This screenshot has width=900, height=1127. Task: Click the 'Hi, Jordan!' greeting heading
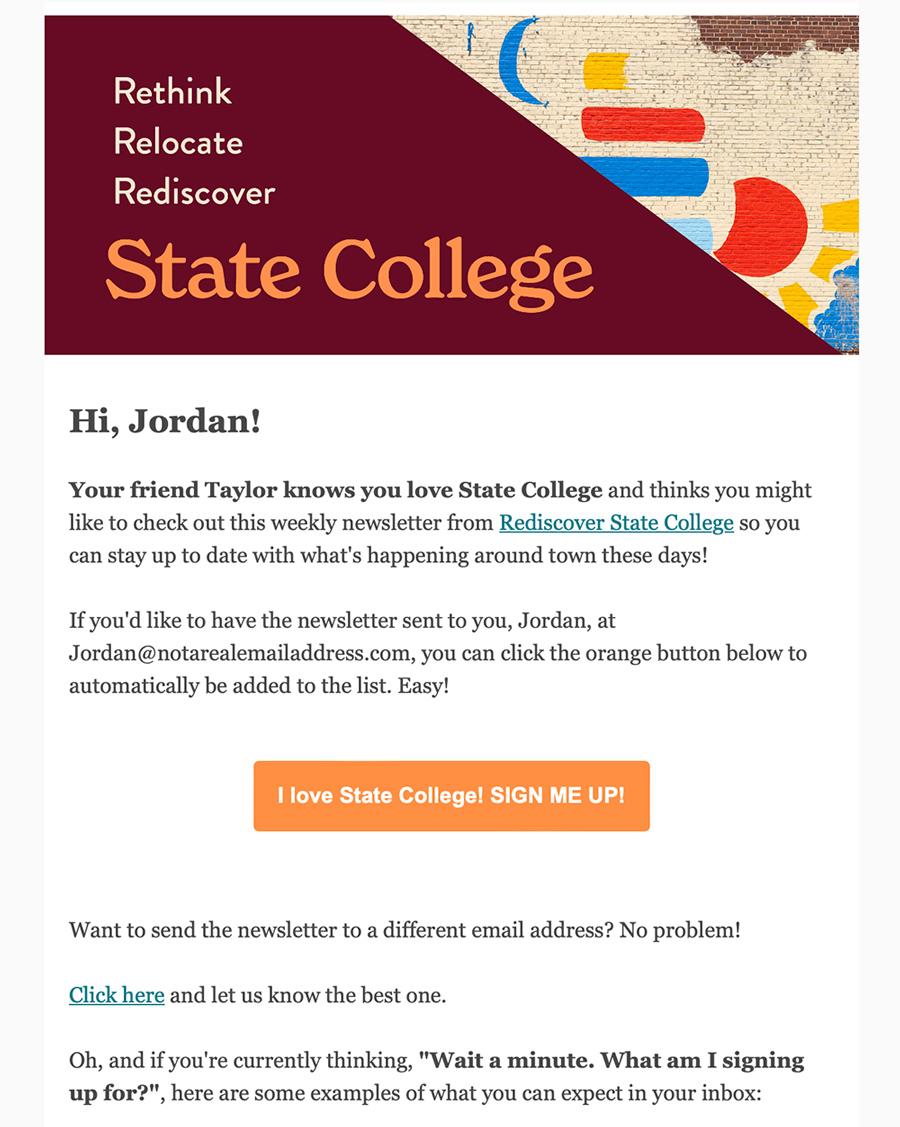pos(165,421)
